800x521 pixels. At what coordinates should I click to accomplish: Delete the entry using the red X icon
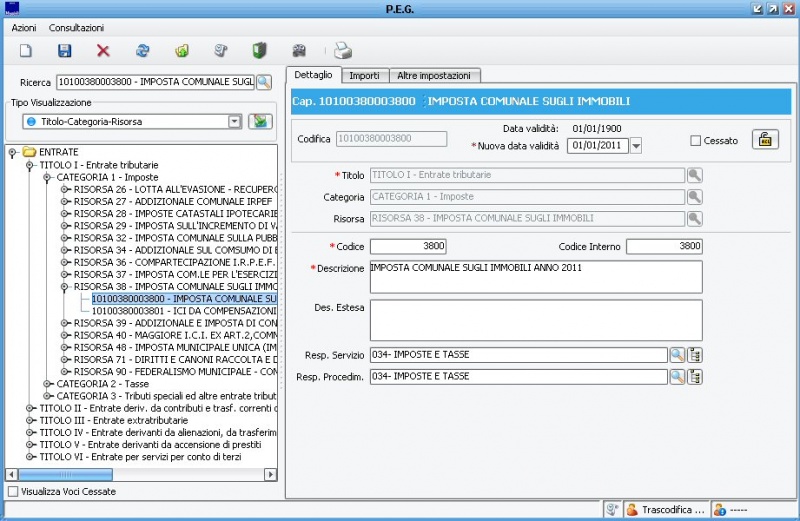103,50
